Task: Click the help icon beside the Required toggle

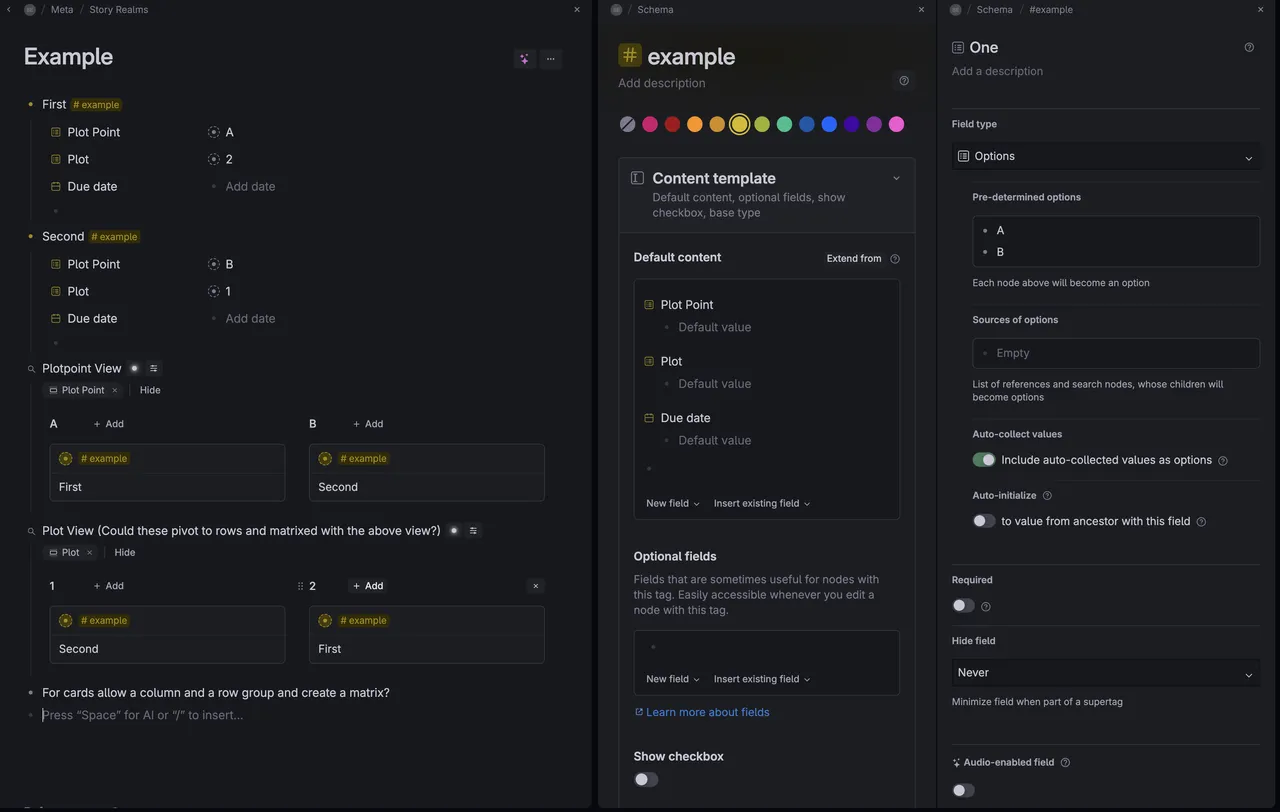Action: 986,606
